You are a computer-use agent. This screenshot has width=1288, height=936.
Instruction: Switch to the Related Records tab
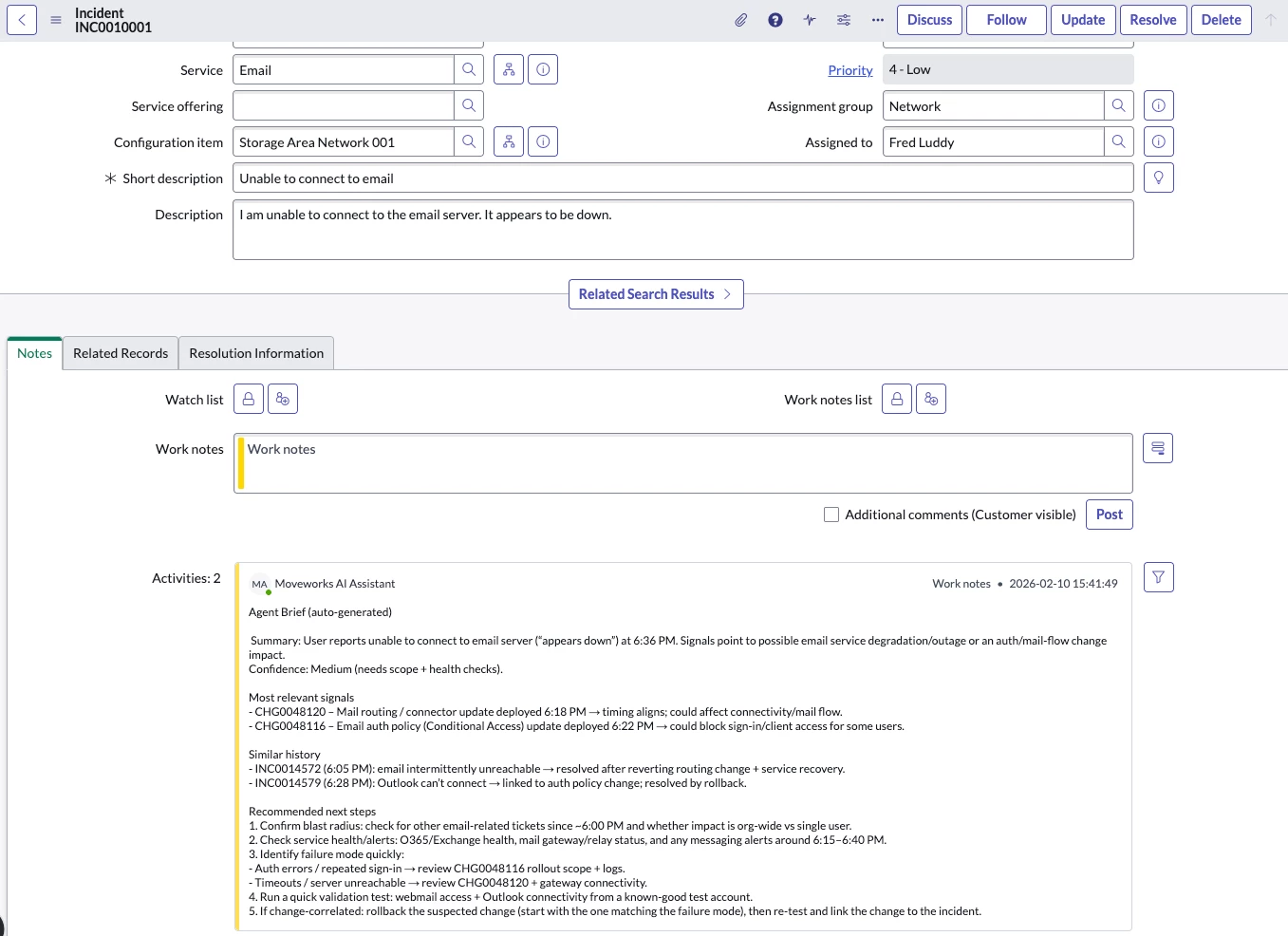pos(121,353)
